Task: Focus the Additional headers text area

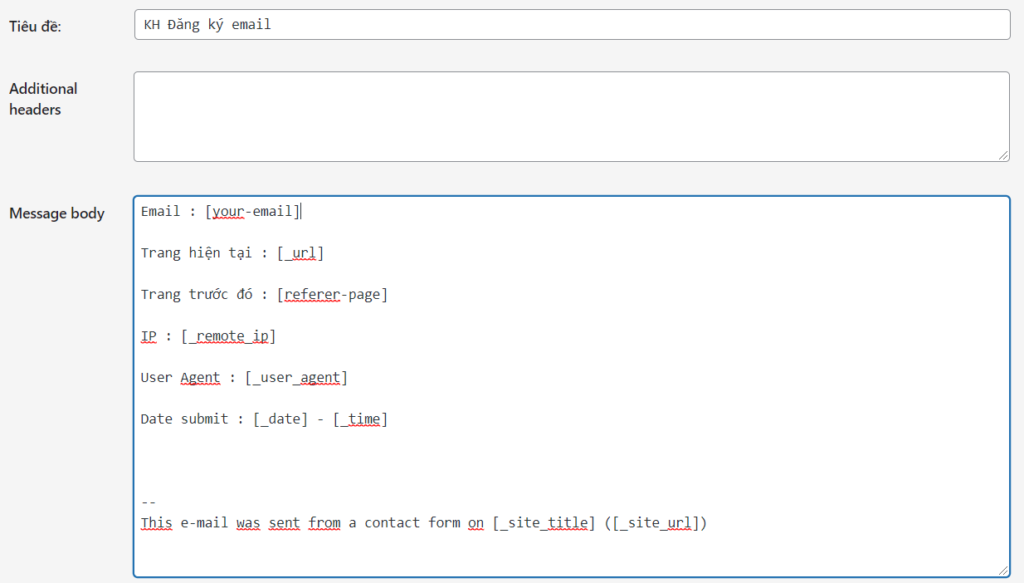Action: click(x=572, y=117)
